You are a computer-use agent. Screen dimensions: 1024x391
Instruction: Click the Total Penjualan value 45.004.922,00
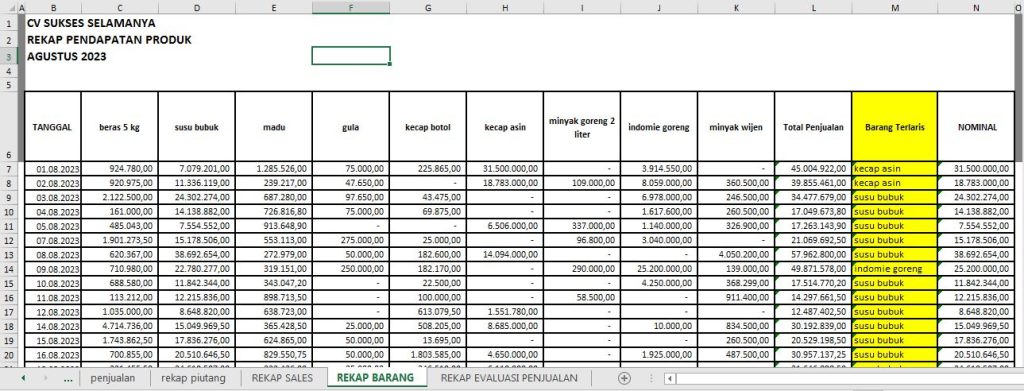813,169
